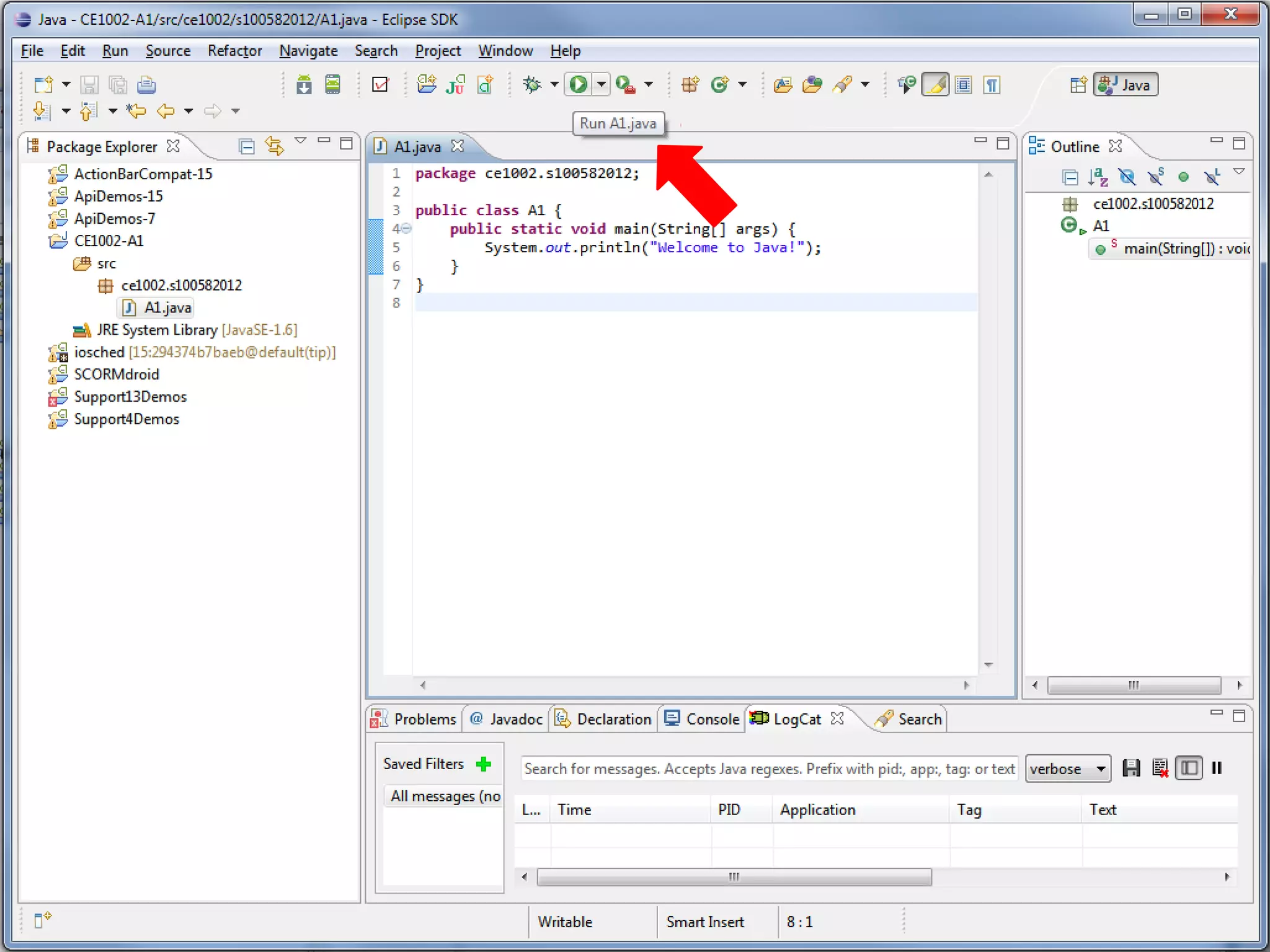
Task: Open the Run button dropdown arrow
Action: click(601, 84)
